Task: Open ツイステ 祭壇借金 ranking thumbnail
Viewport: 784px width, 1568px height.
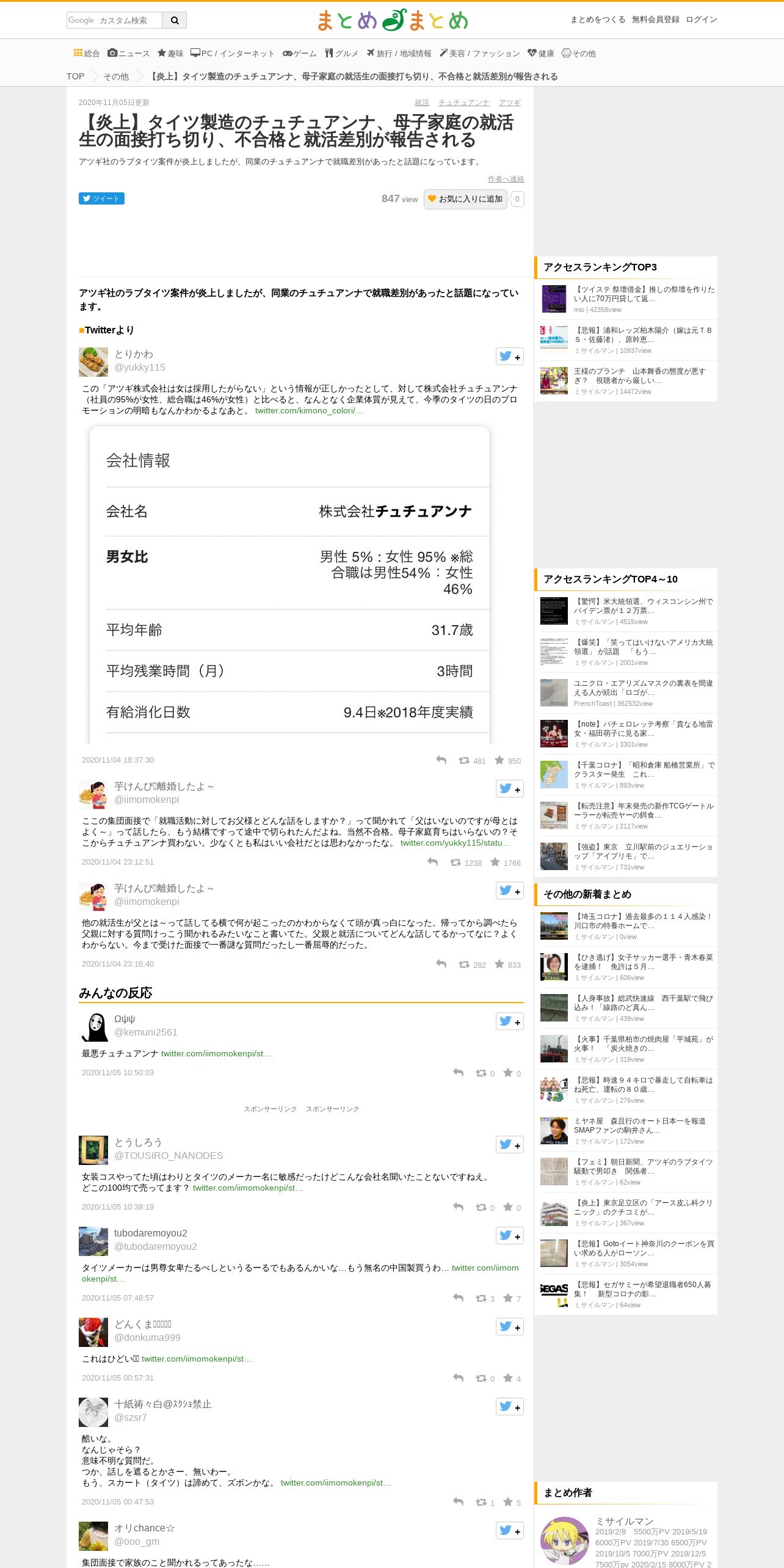Action: point(554,299)
